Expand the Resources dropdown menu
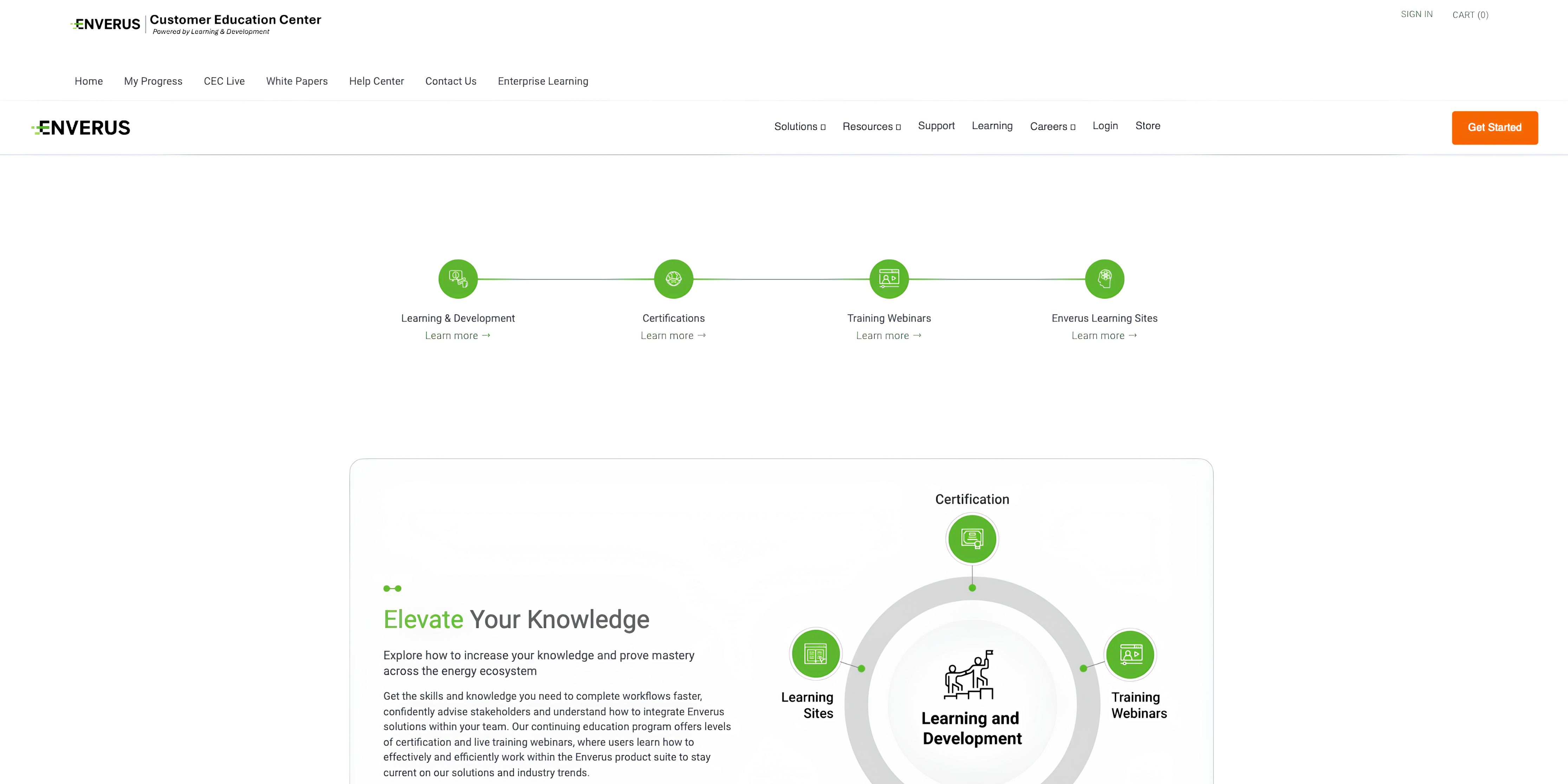Viewport: 1568px width, 784px height. [x=872, y=127]
